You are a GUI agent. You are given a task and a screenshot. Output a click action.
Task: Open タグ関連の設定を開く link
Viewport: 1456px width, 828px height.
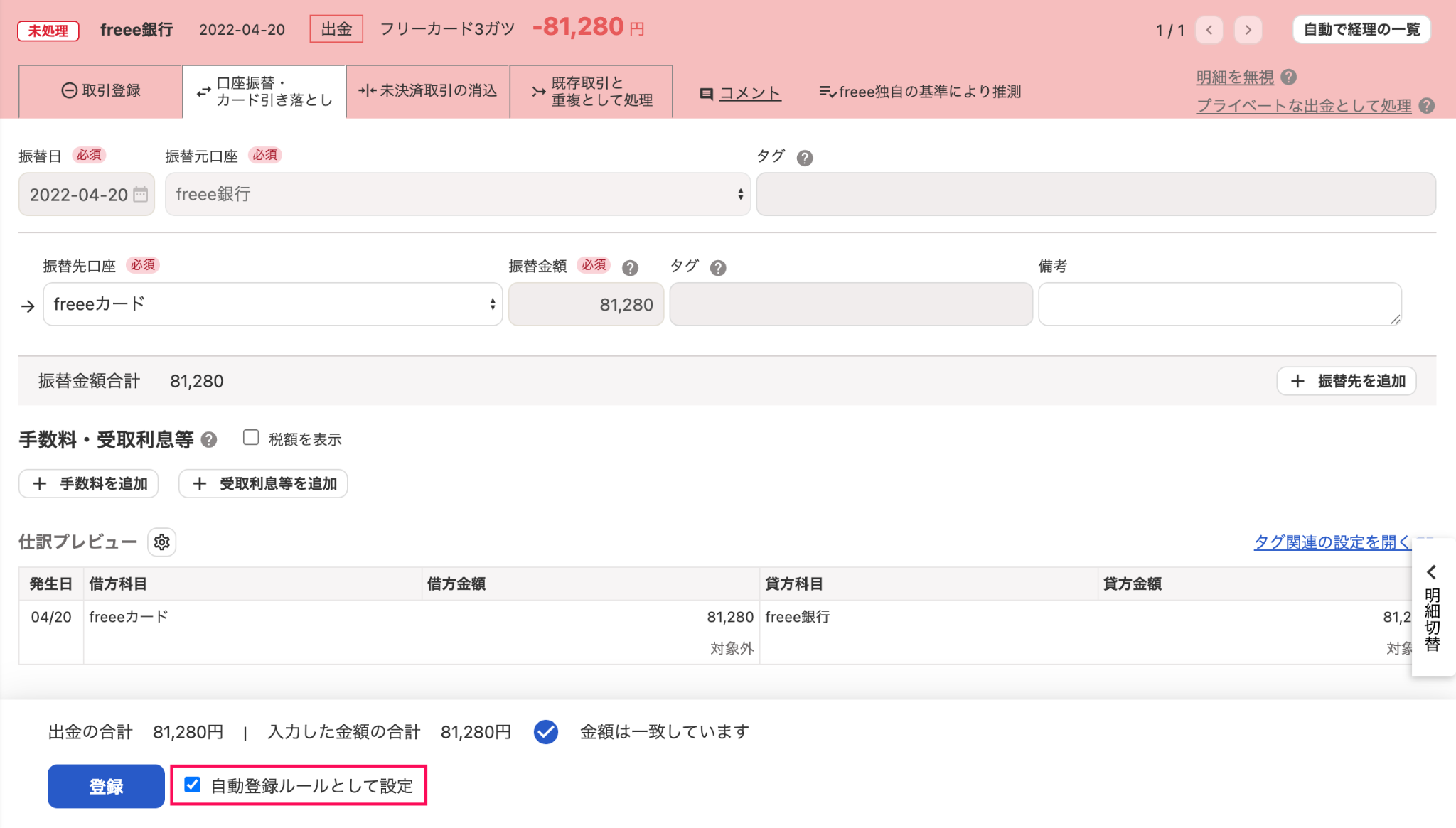(x=1332, y=542)
